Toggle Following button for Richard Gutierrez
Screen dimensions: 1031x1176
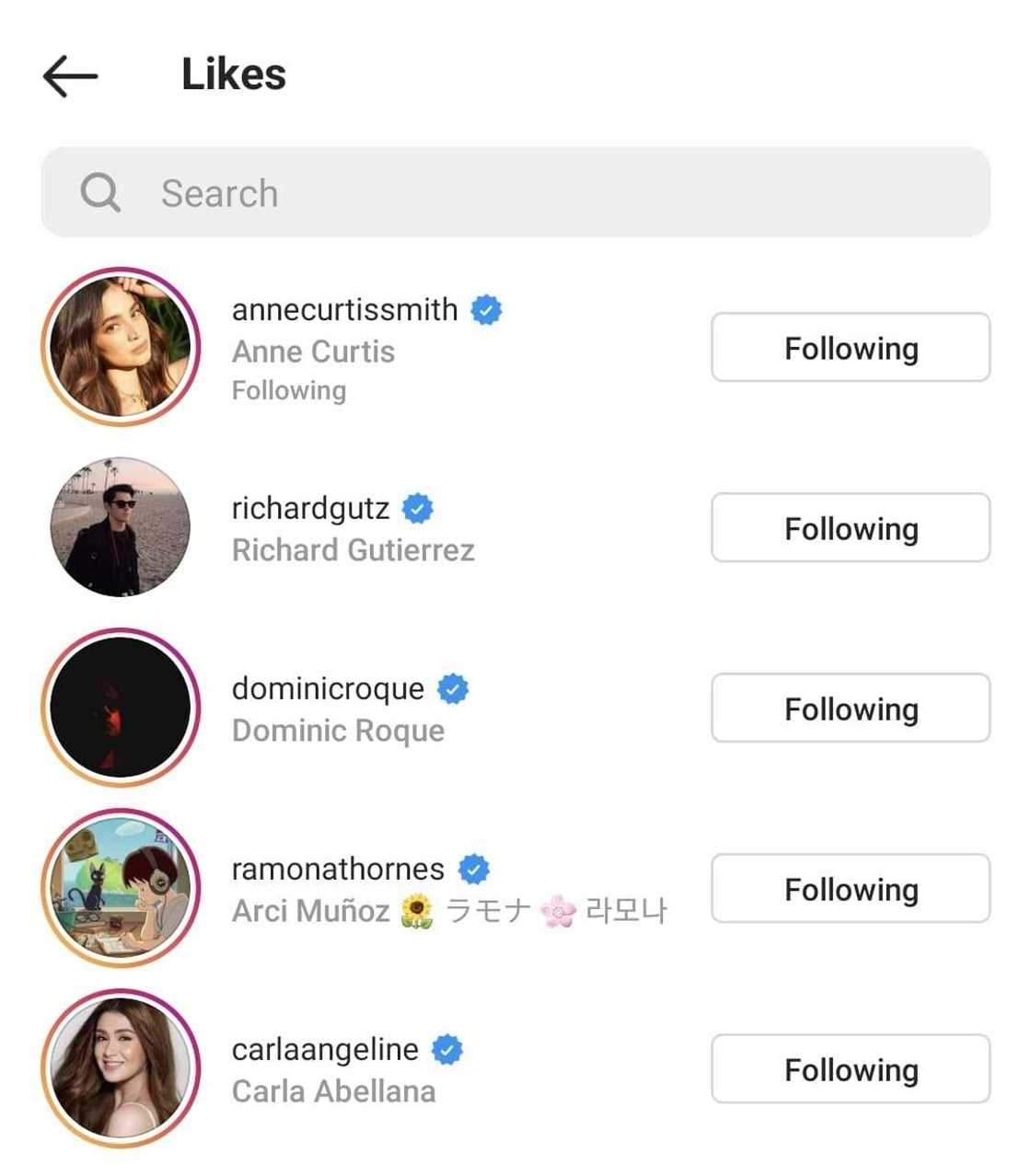[x=850, y=528]
